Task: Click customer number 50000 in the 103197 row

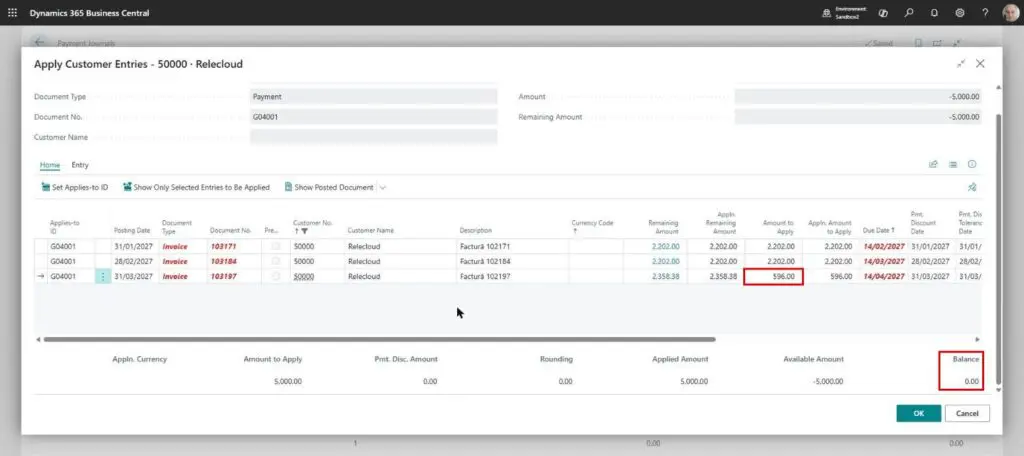Action: point(304,276)
